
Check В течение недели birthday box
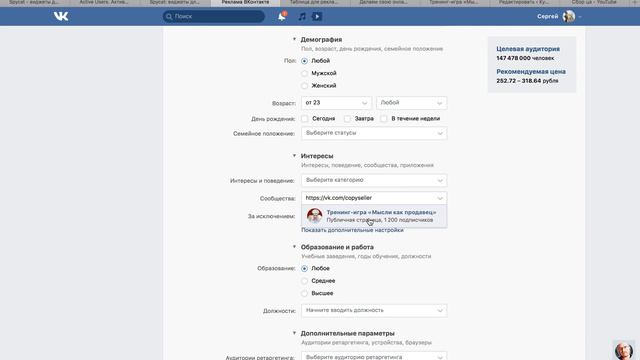[x=384, y=119]
